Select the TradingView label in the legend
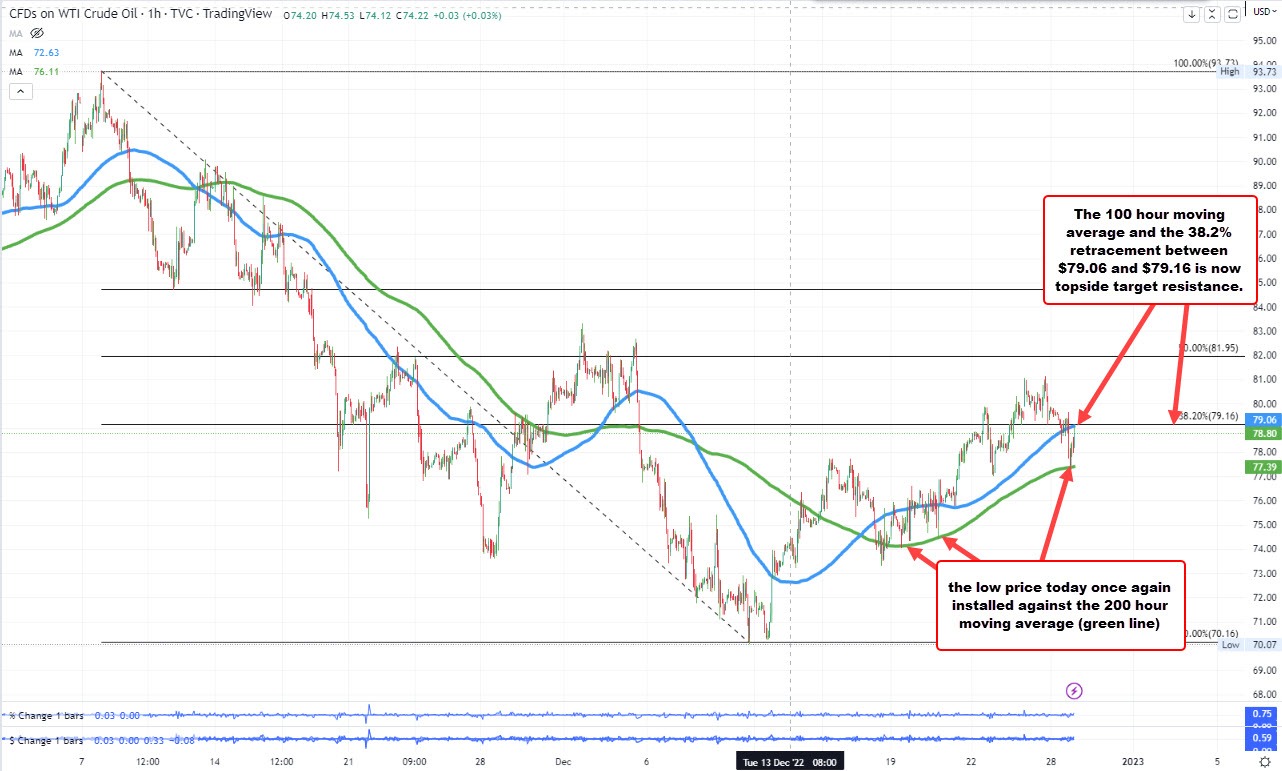The width and height of the screenshot is (1282, 771). pyautogui.click(x=236, y=14)
